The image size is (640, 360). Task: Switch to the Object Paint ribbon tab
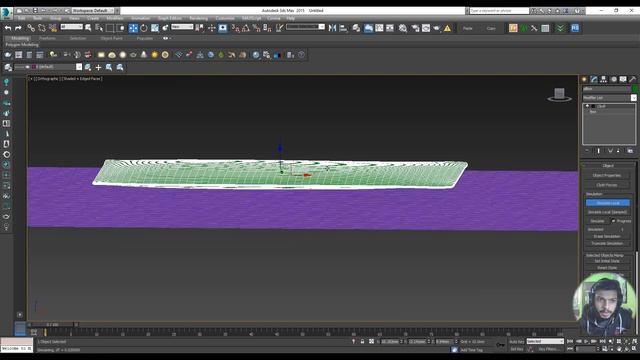[111, 38]
